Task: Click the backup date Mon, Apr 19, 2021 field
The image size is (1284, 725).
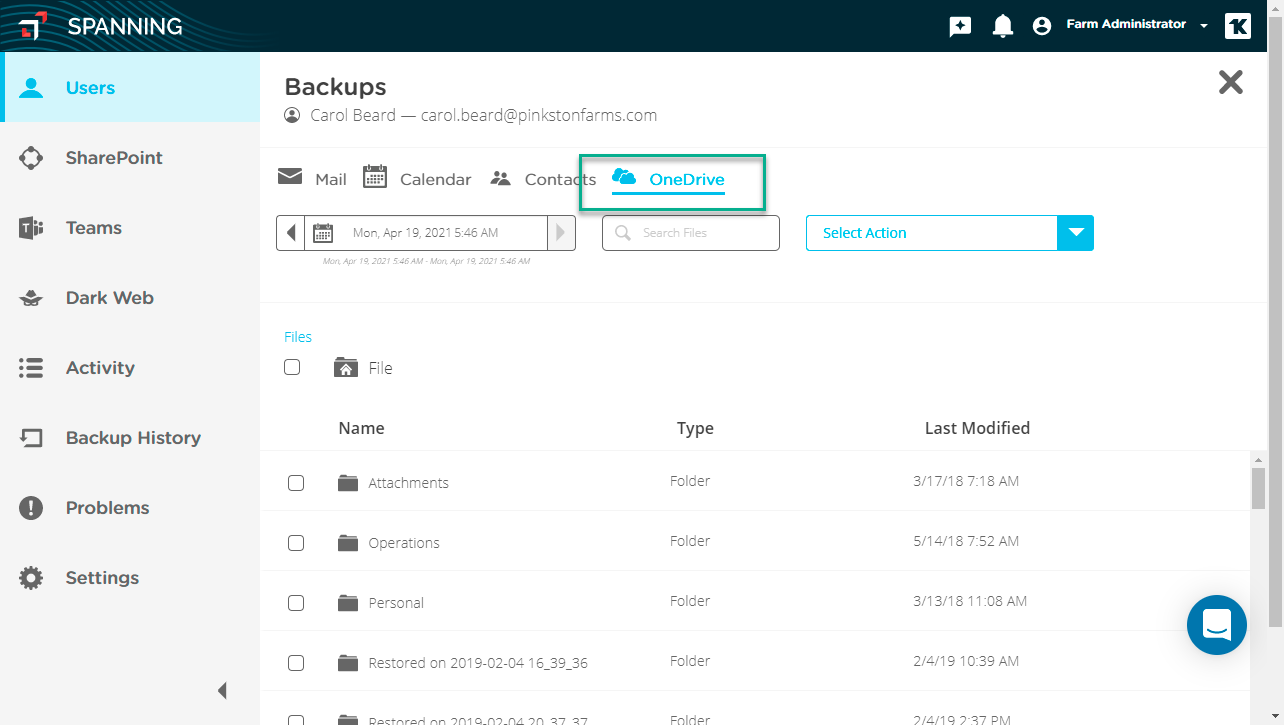Action: click(x=425, y=233)
